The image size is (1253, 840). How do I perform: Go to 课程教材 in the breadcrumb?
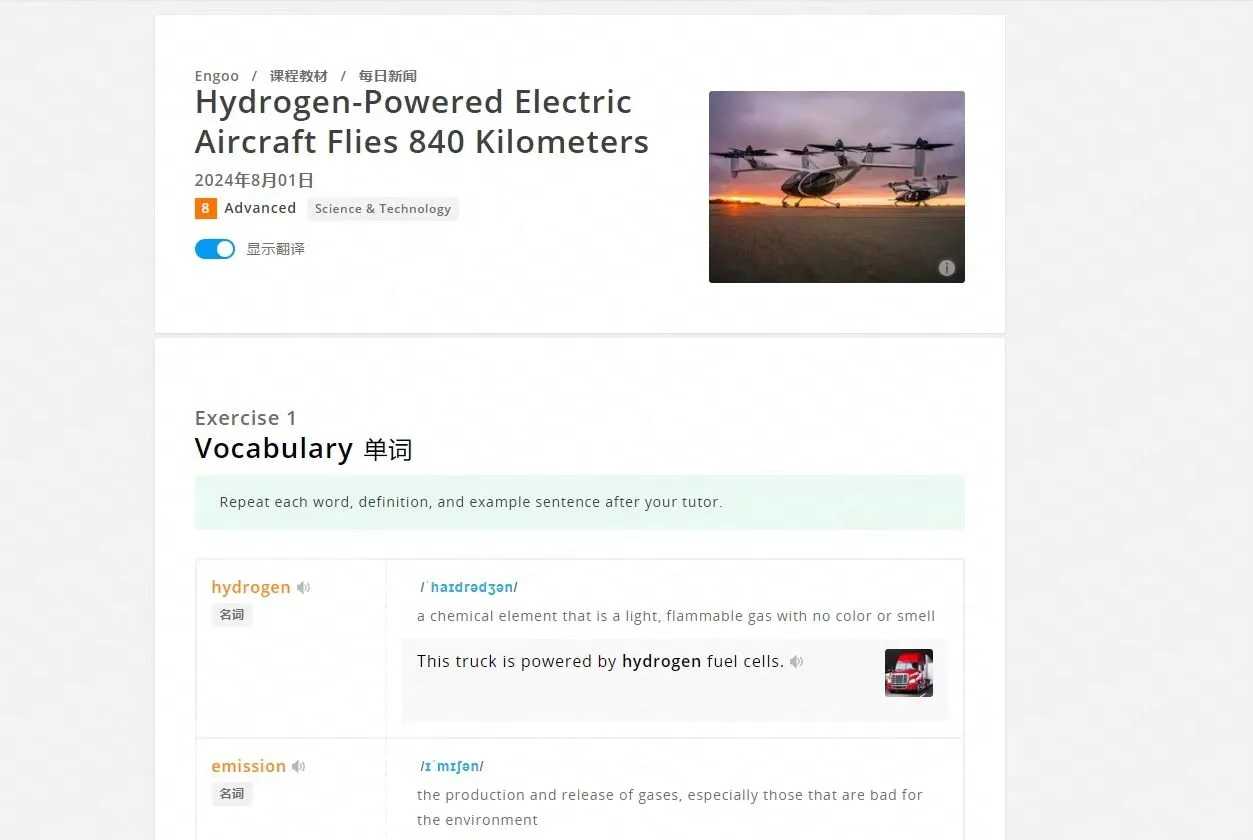tap(298, 76)
